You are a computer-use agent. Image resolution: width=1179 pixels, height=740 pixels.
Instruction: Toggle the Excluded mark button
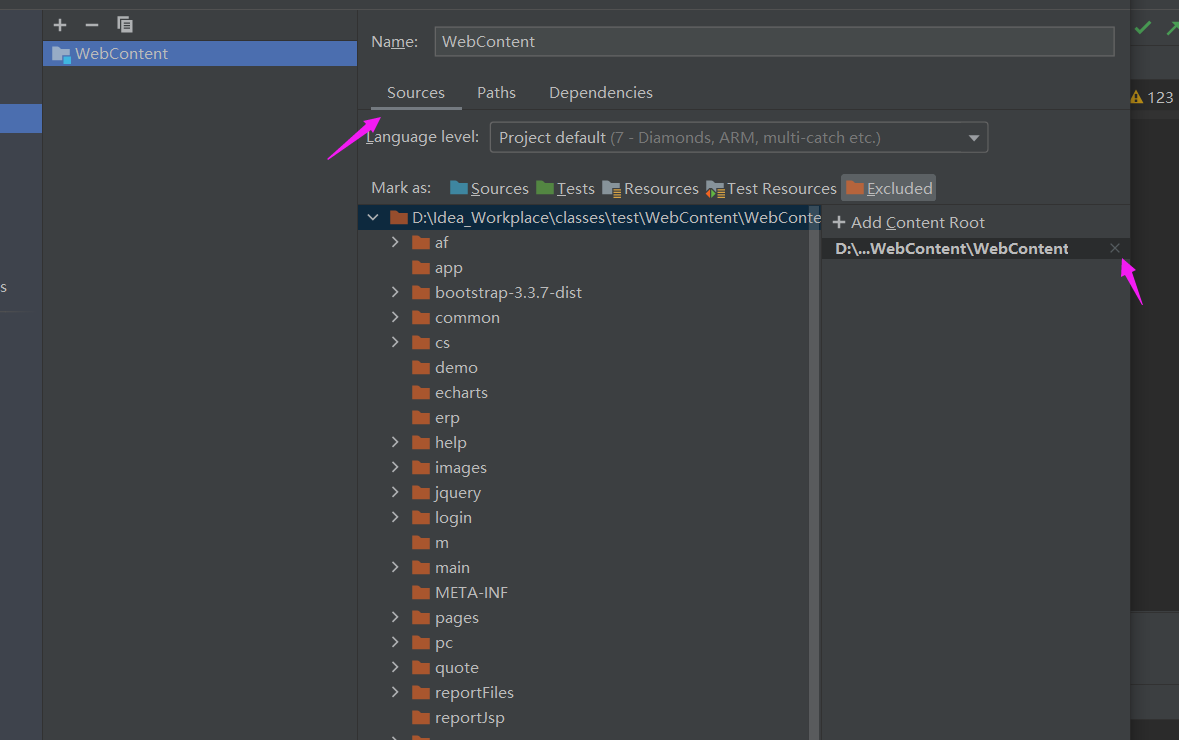point(889,188)
